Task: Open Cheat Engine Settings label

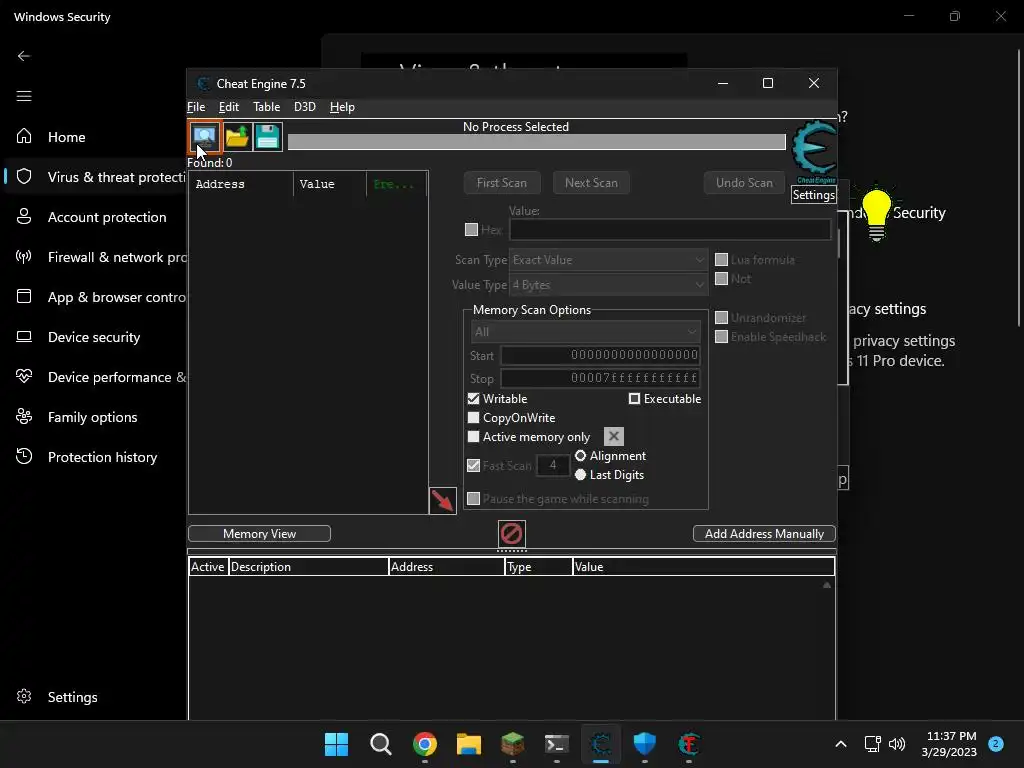Action: [x=814, y=195]
